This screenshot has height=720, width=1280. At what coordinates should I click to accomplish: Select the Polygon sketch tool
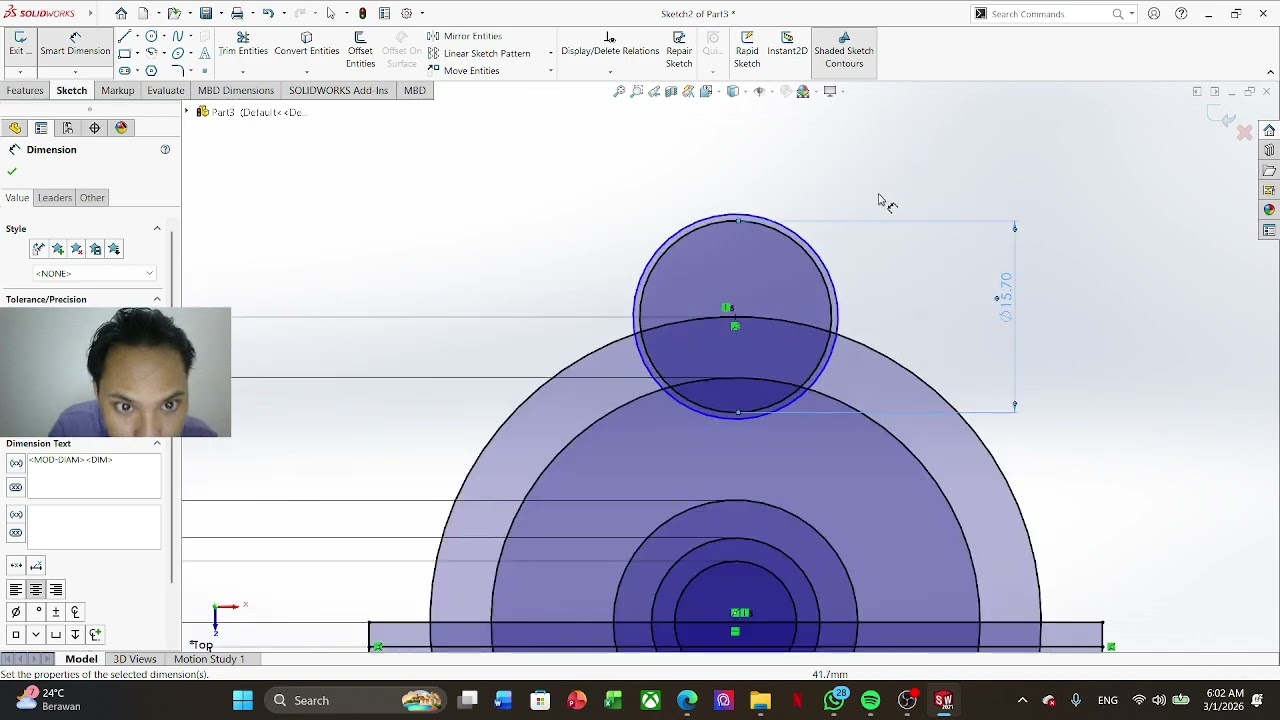152,71
